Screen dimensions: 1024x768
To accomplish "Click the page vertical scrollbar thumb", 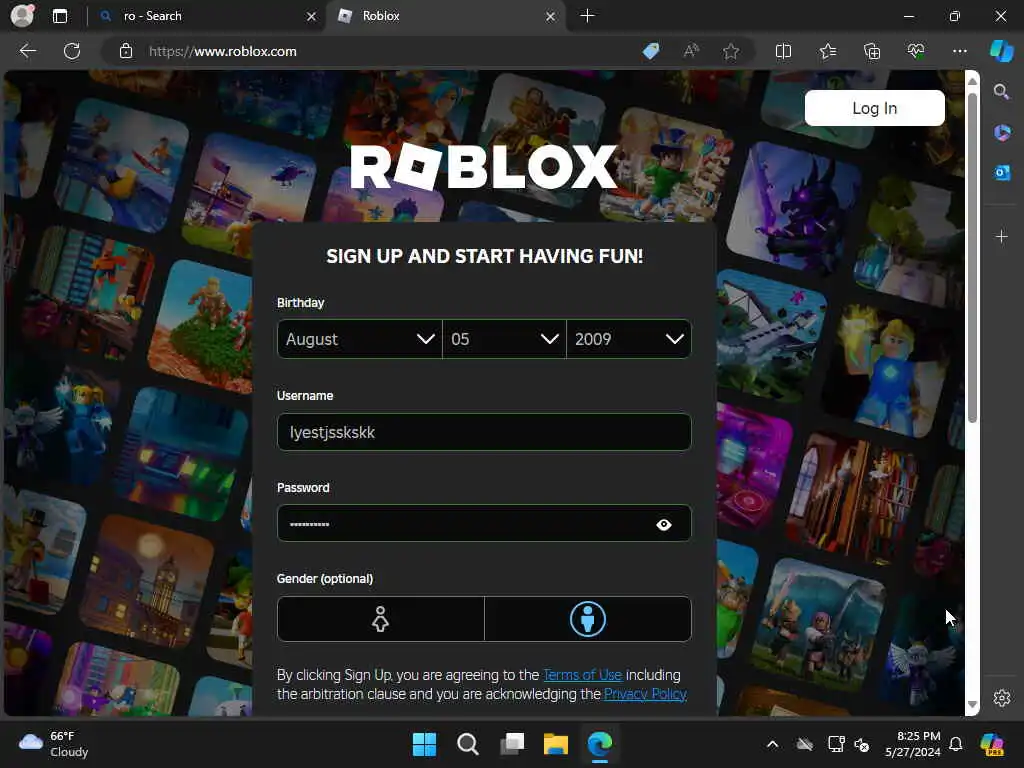I will pos(972,258).
